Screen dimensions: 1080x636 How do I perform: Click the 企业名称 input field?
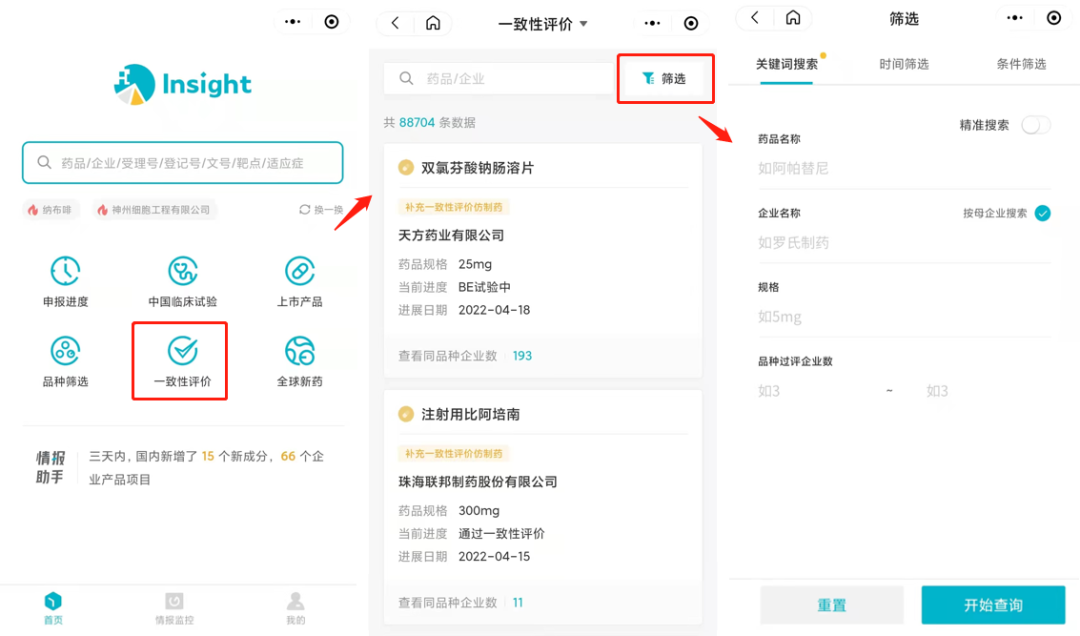[904, 243]
